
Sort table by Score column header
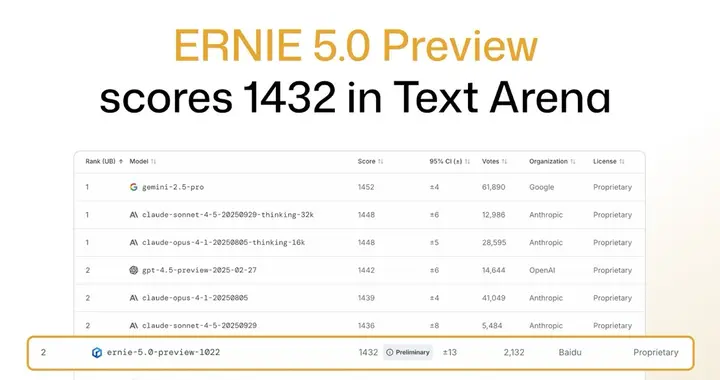[371, 162]
